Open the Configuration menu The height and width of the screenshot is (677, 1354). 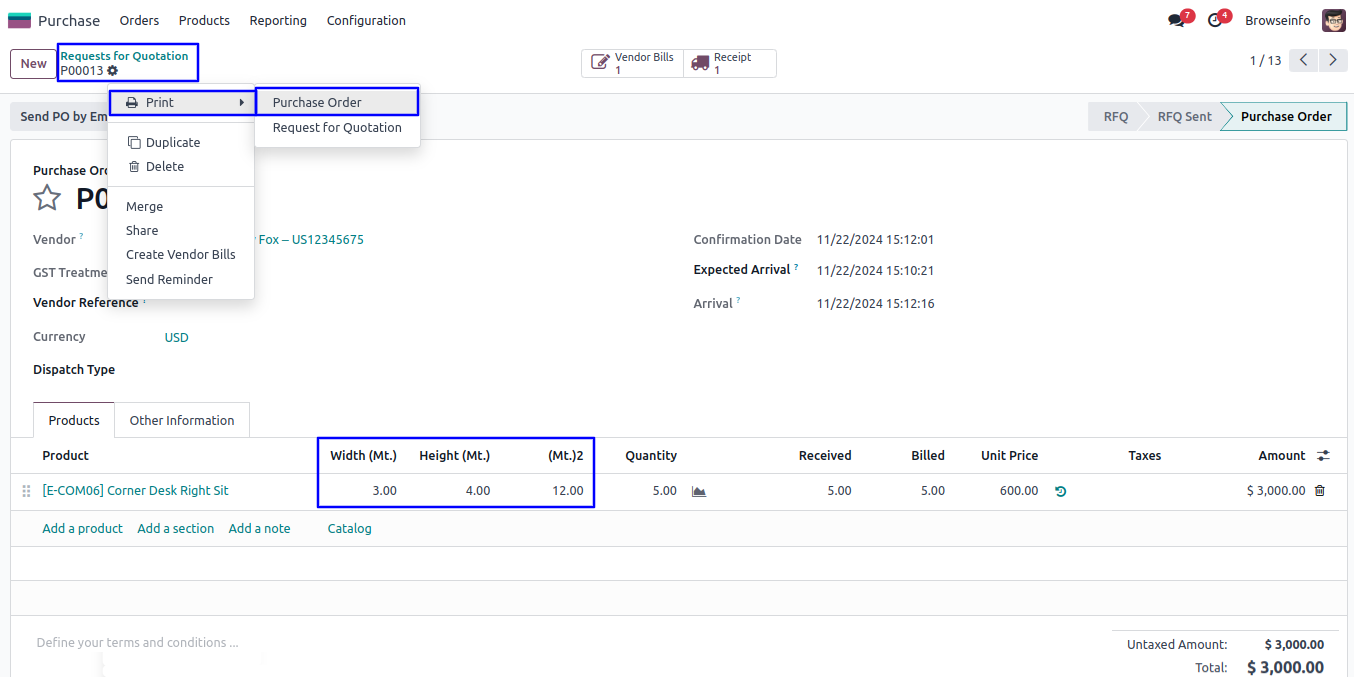366,21
